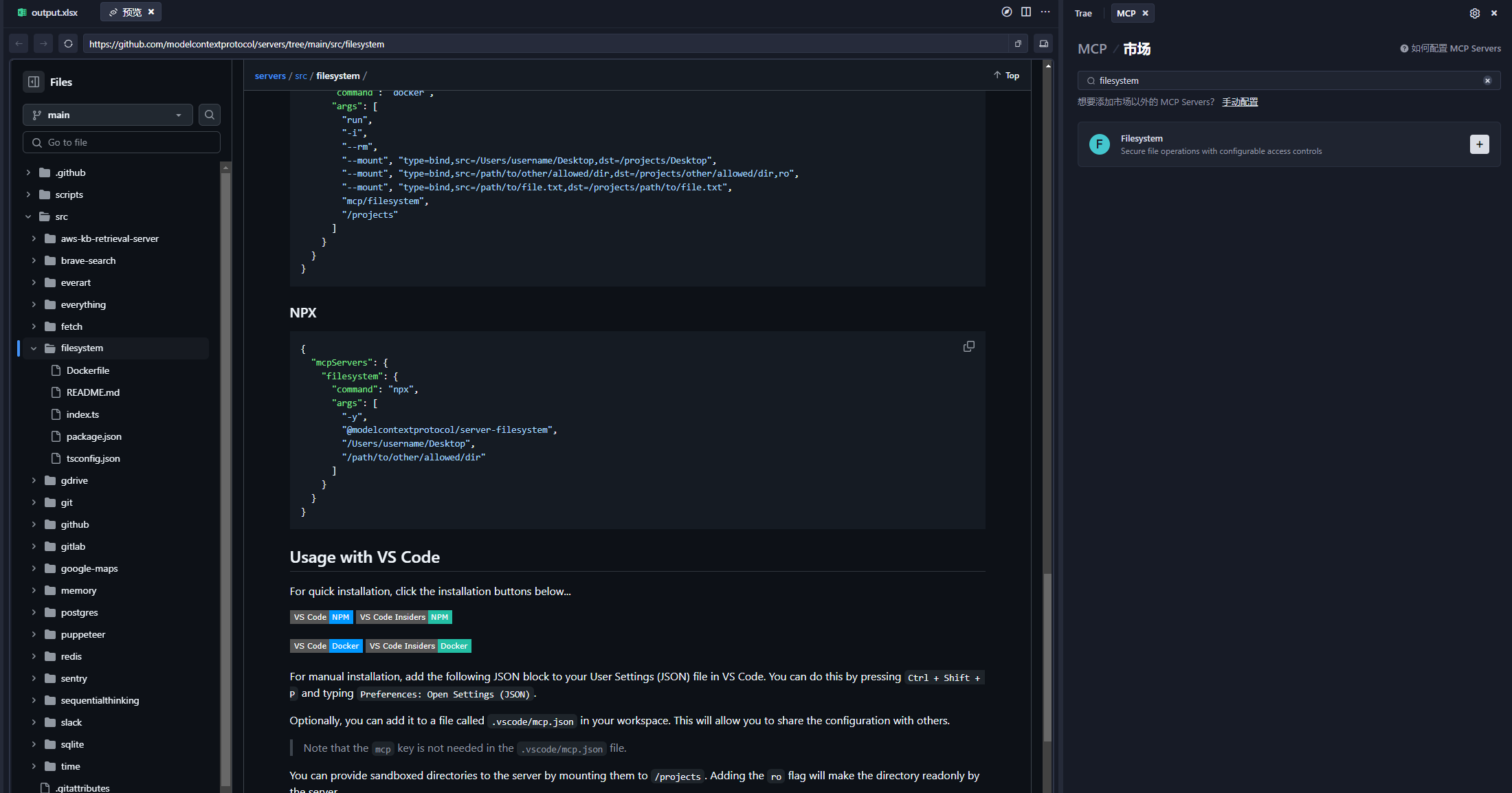
Task: Open tsconfig.json in the file tree
Action: point(93,458)
